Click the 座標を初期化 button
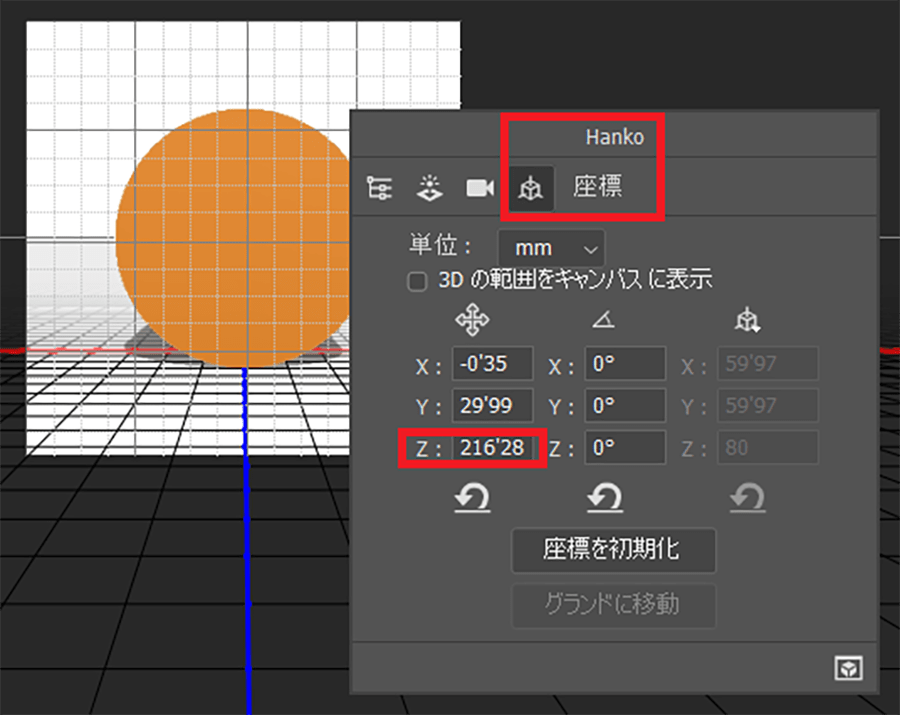The width and height of the screenshot is (900, 715). 614,550
